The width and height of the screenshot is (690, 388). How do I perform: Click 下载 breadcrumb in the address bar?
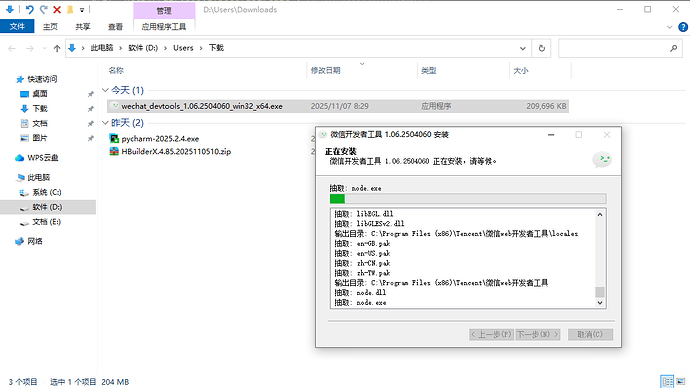tap(216, 48)
